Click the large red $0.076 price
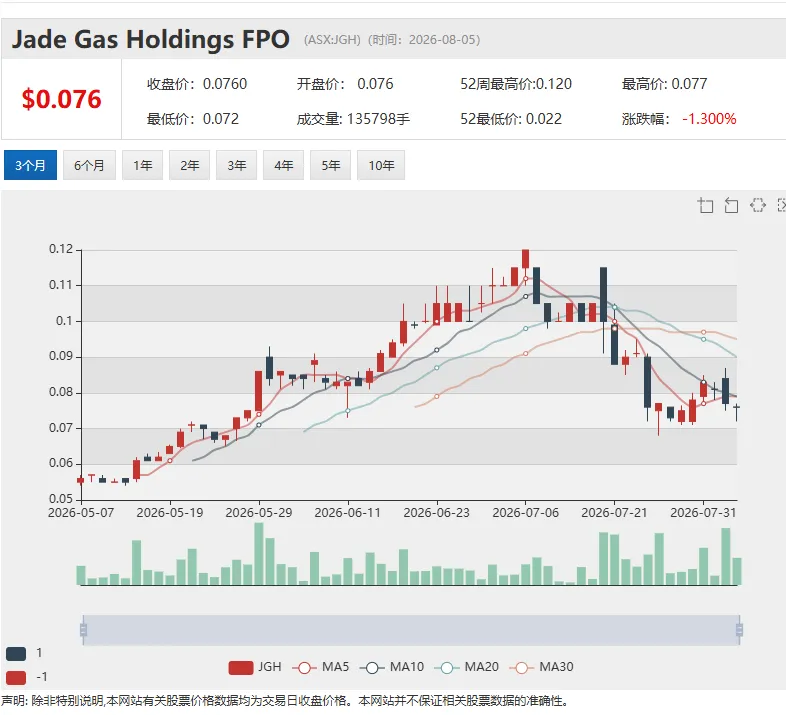 pyautogui.click(x=61, y=99)
